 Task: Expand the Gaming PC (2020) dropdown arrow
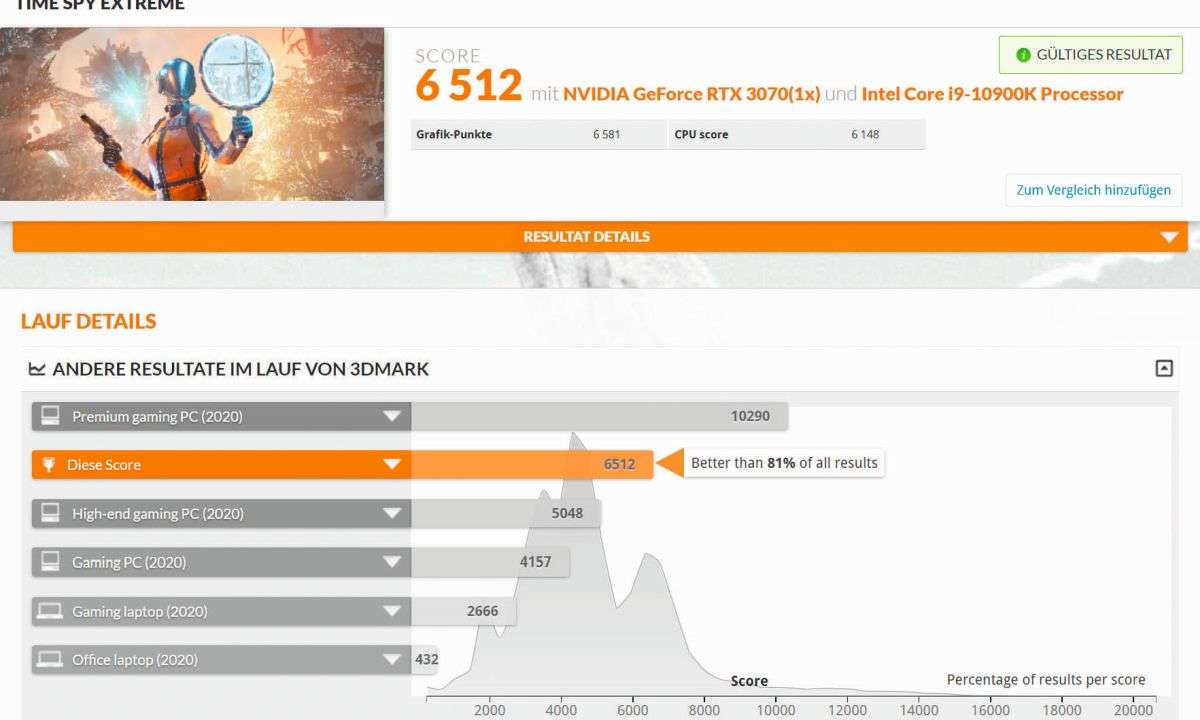click(x=392, y=562)
